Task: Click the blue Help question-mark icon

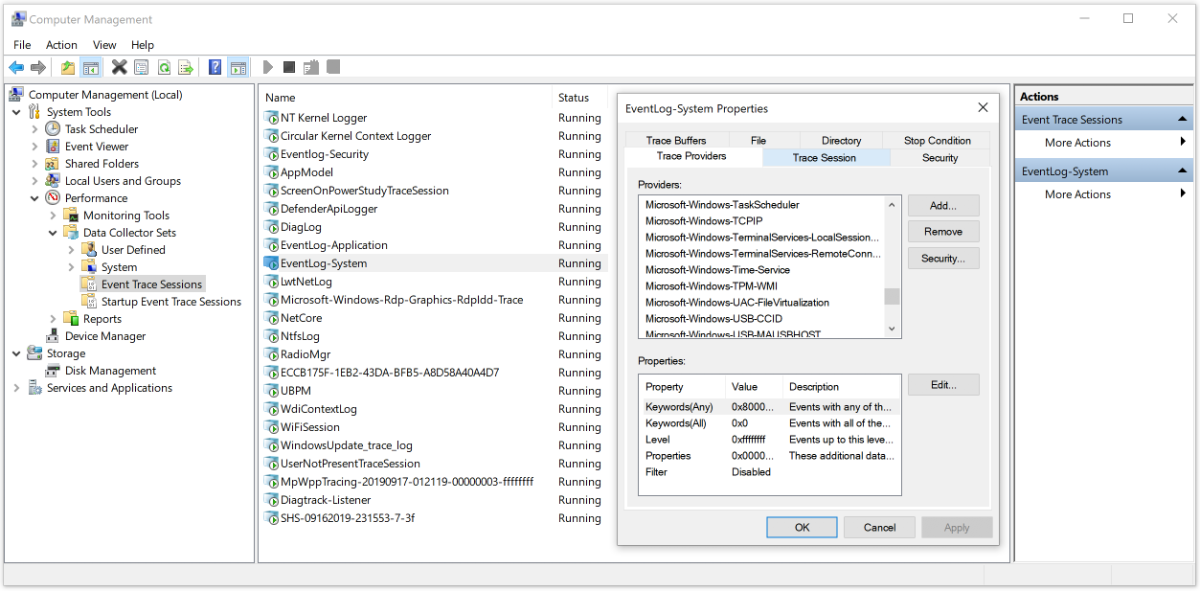Action: tap(215, 67)
